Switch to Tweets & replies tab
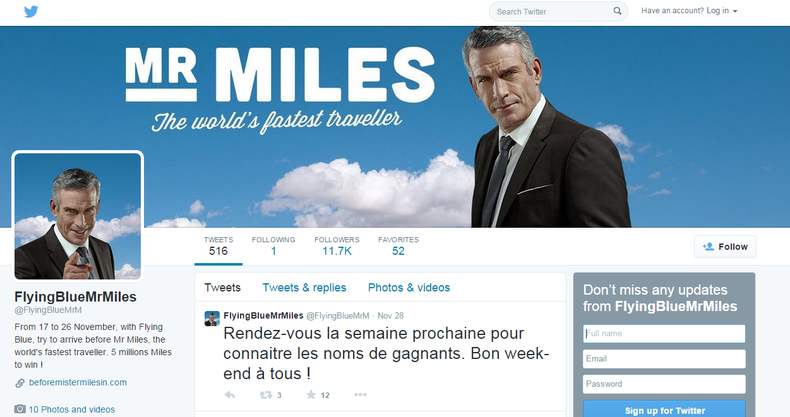790x417 pixels. (304, 288)
